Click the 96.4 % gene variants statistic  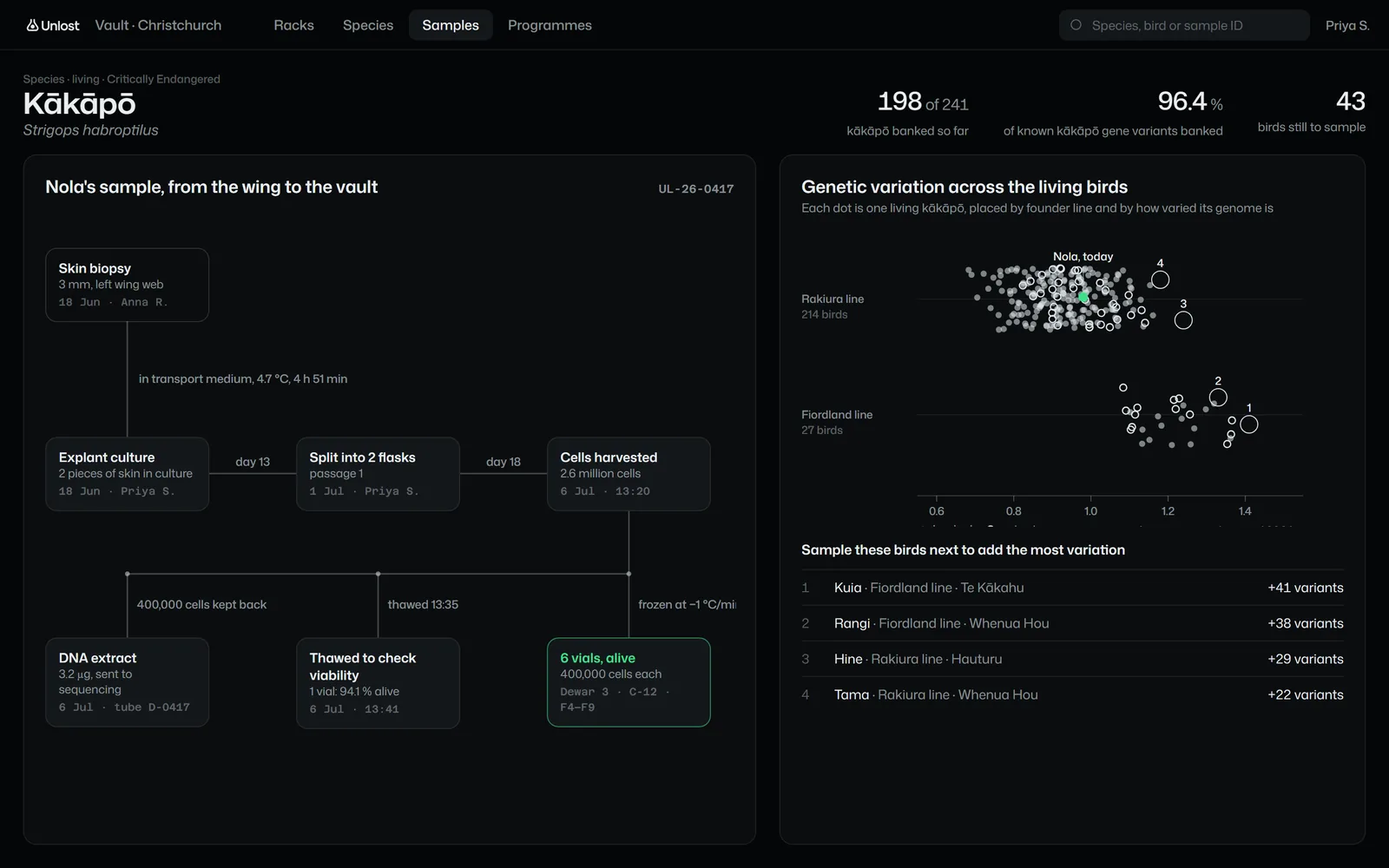(x=1113, y=113)
